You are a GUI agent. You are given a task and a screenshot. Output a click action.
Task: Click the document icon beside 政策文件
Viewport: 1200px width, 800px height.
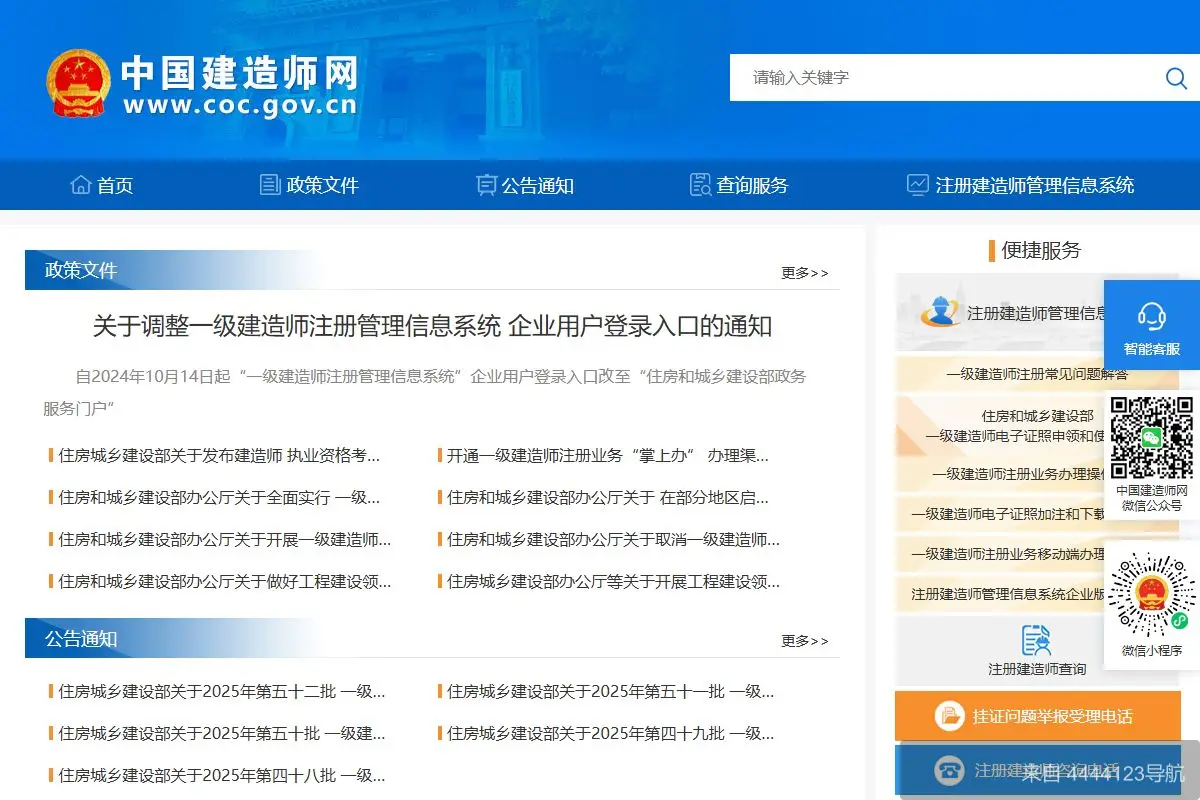pyautogui.click(x=268, y=183)
